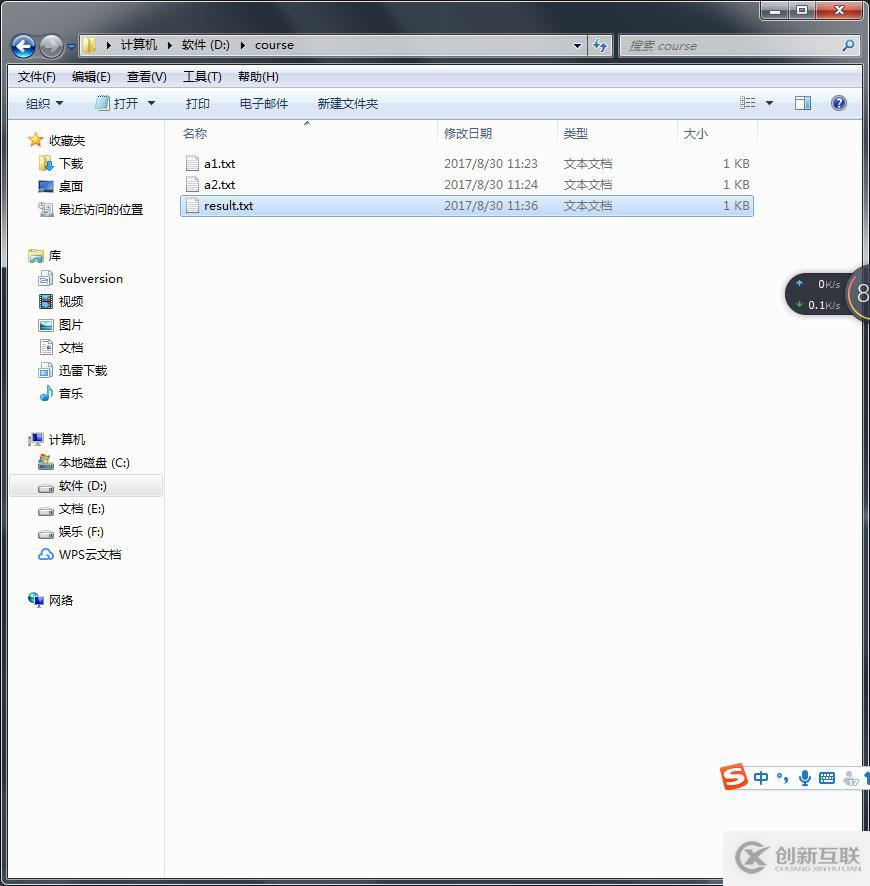Open 本地磁盘 (C:) drive
Viewport: 870px width, 886px height.
click(94, 463)
